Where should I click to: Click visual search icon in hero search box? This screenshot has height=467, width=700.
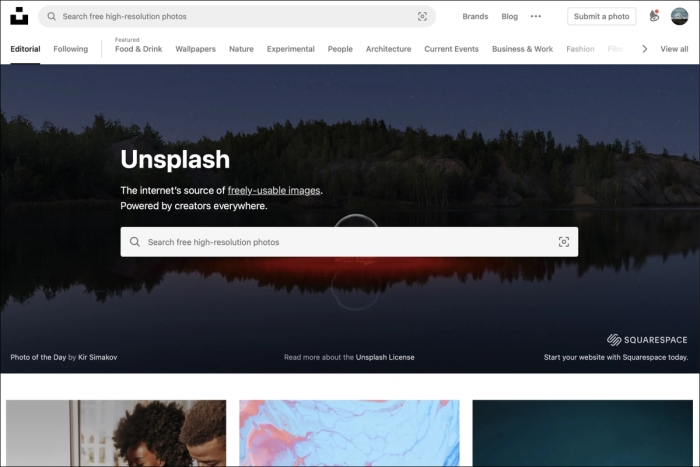pos(563,242)
